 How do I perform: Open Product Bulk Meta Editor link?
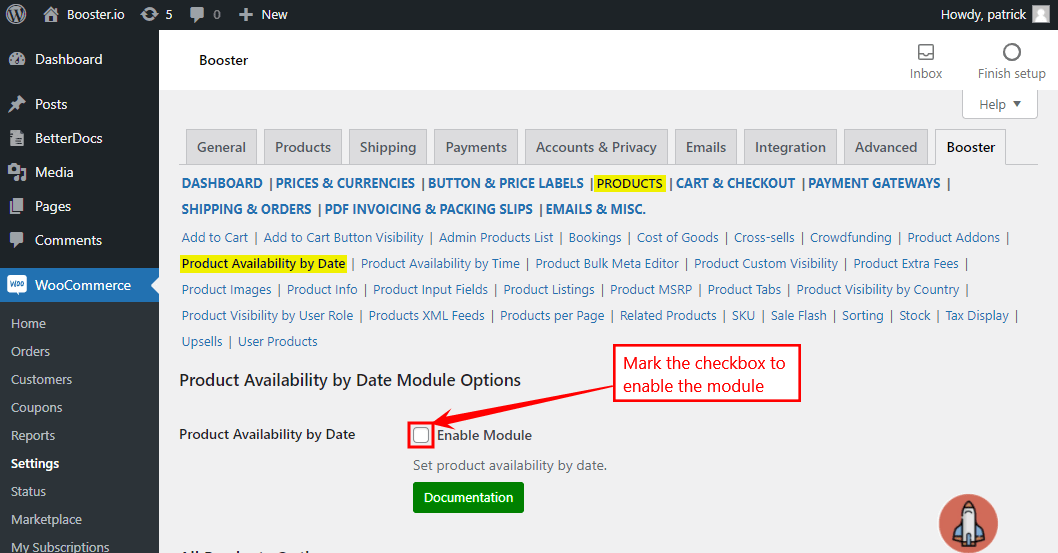[x=607, y=264]
